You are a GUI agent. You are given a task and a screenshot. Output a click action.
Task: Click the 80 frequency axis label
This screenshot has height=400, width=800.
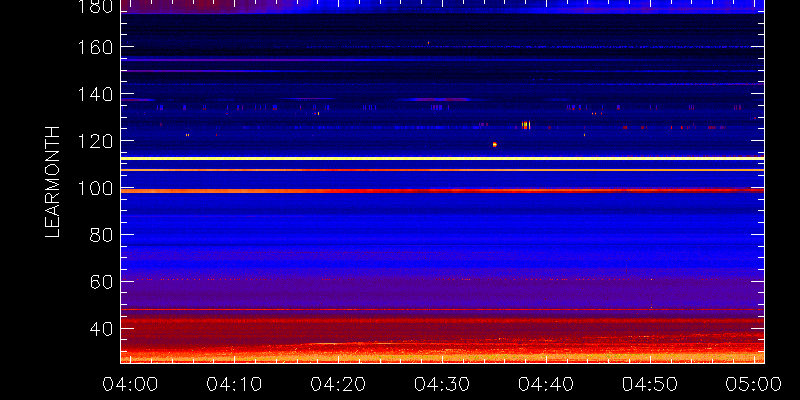point(101,235)
